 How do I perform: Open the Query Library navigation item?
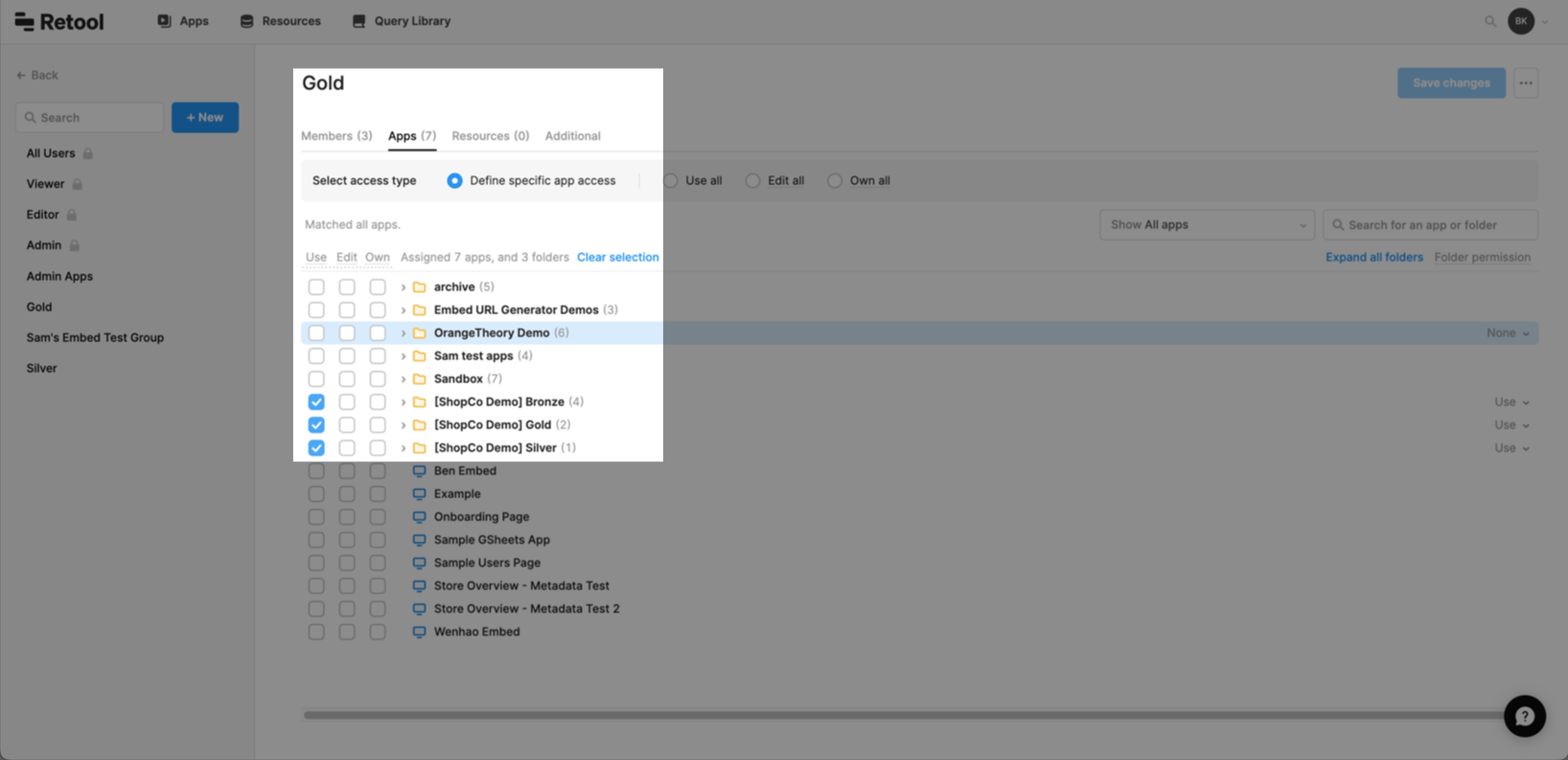402,21
